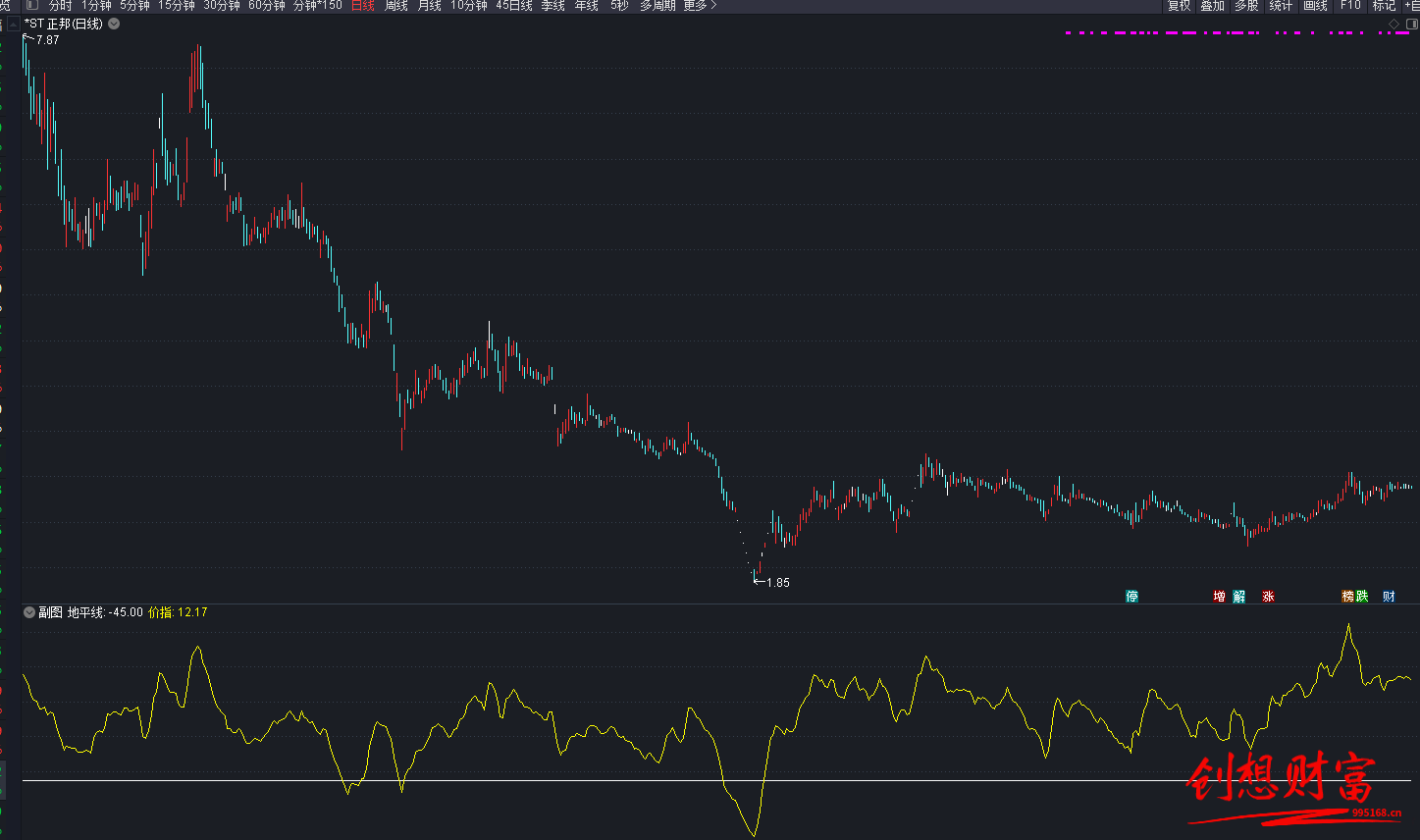Open the *ST正邦 chart title dropdown
The height and width of the screenshot is (840, 1420).
tap(114, 24)
